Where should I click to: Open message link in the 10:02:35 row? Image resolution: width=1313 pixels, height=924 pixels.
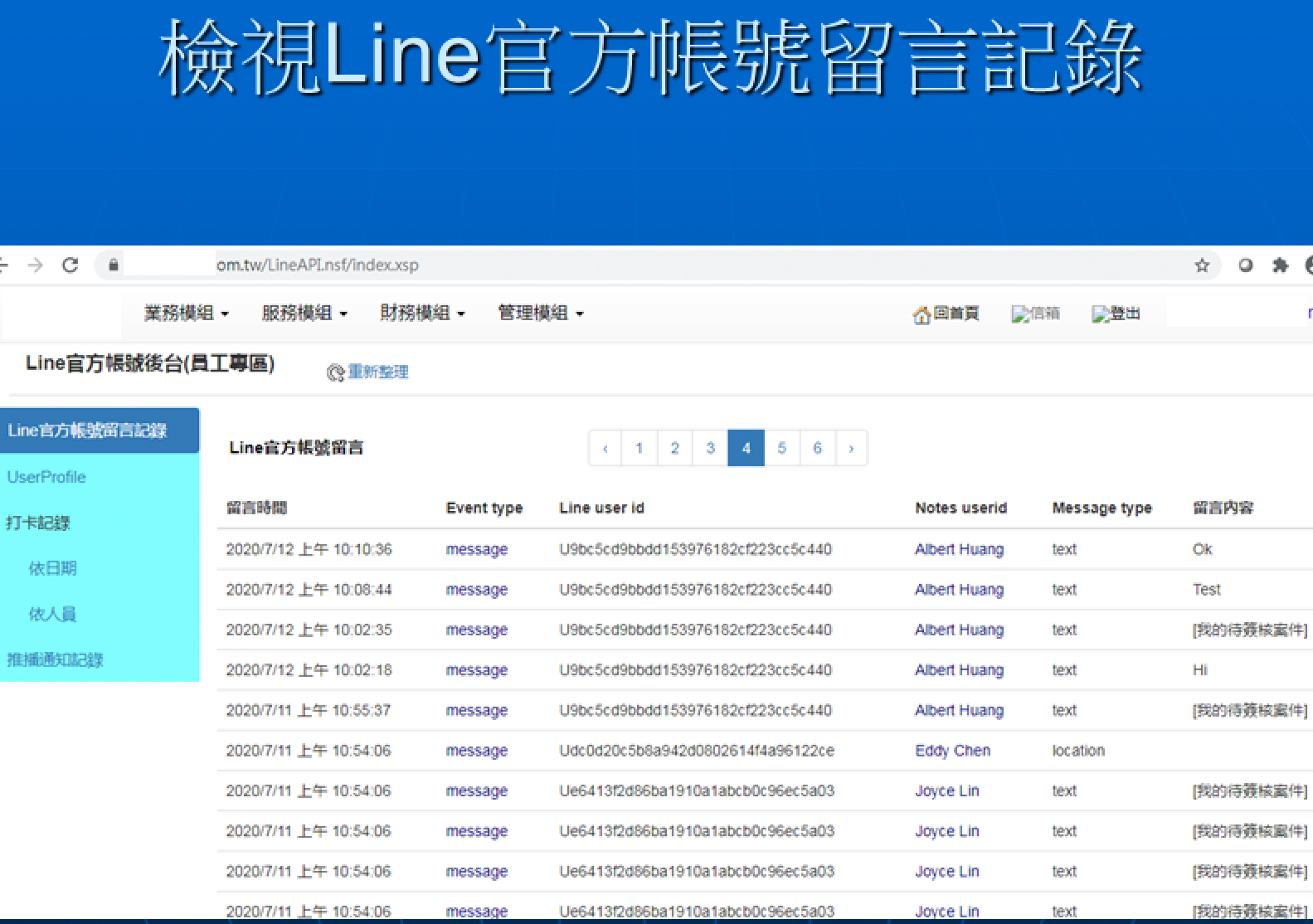point(477,630)
